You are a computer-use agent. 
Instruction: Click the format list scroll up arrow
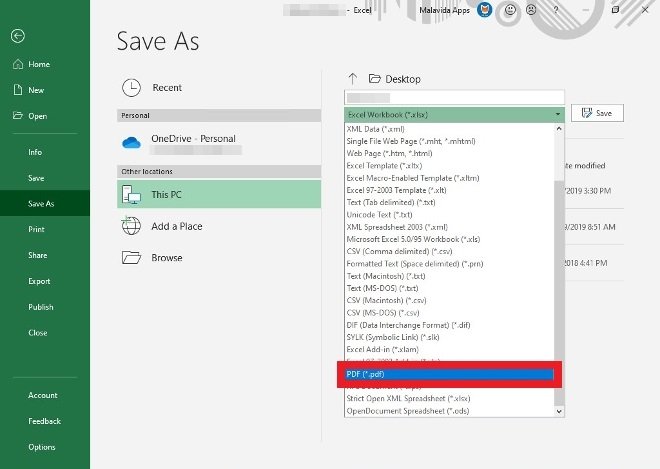(x=559, y=129)
